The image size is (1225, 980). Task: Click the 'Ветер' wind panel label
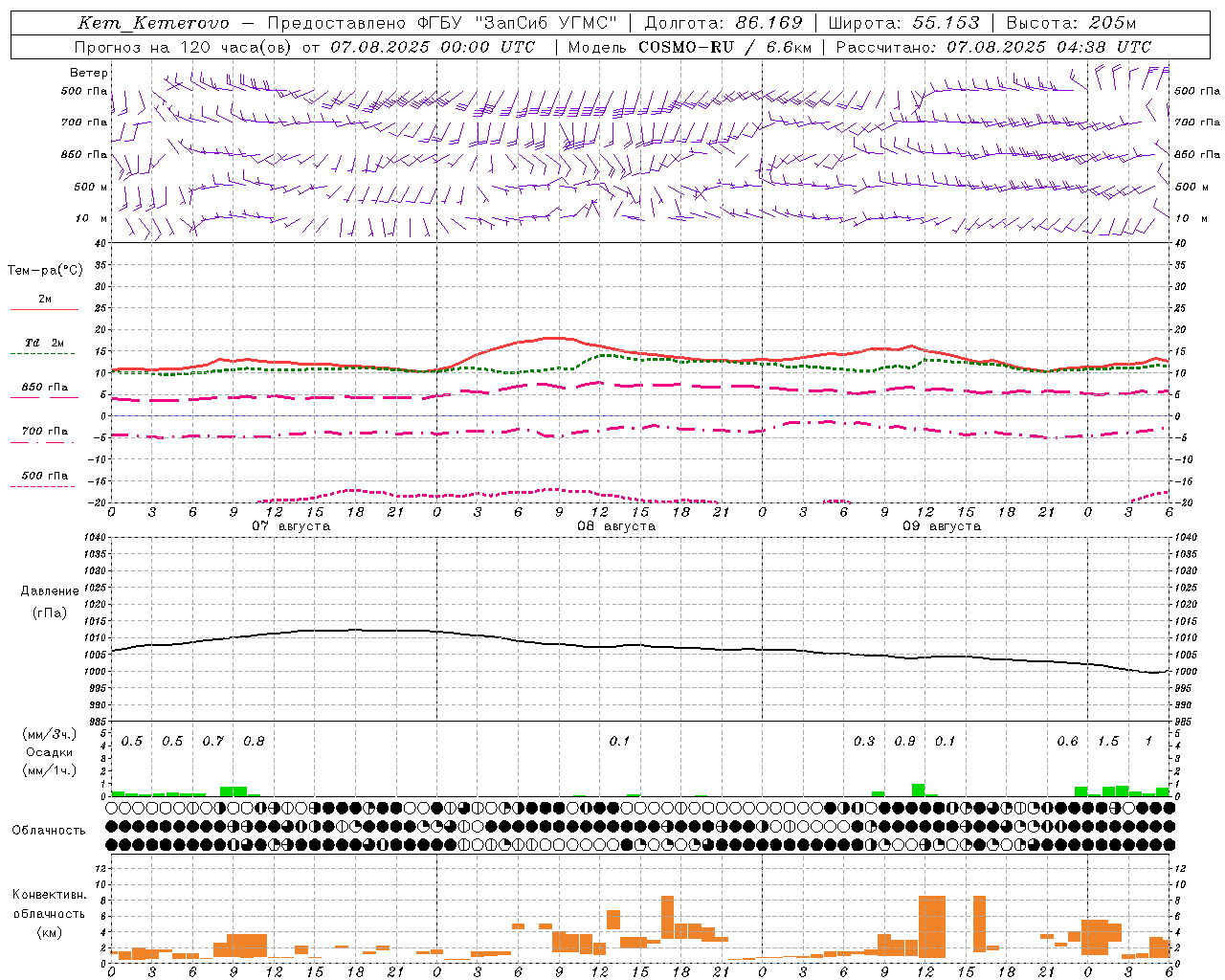[89, 73]
